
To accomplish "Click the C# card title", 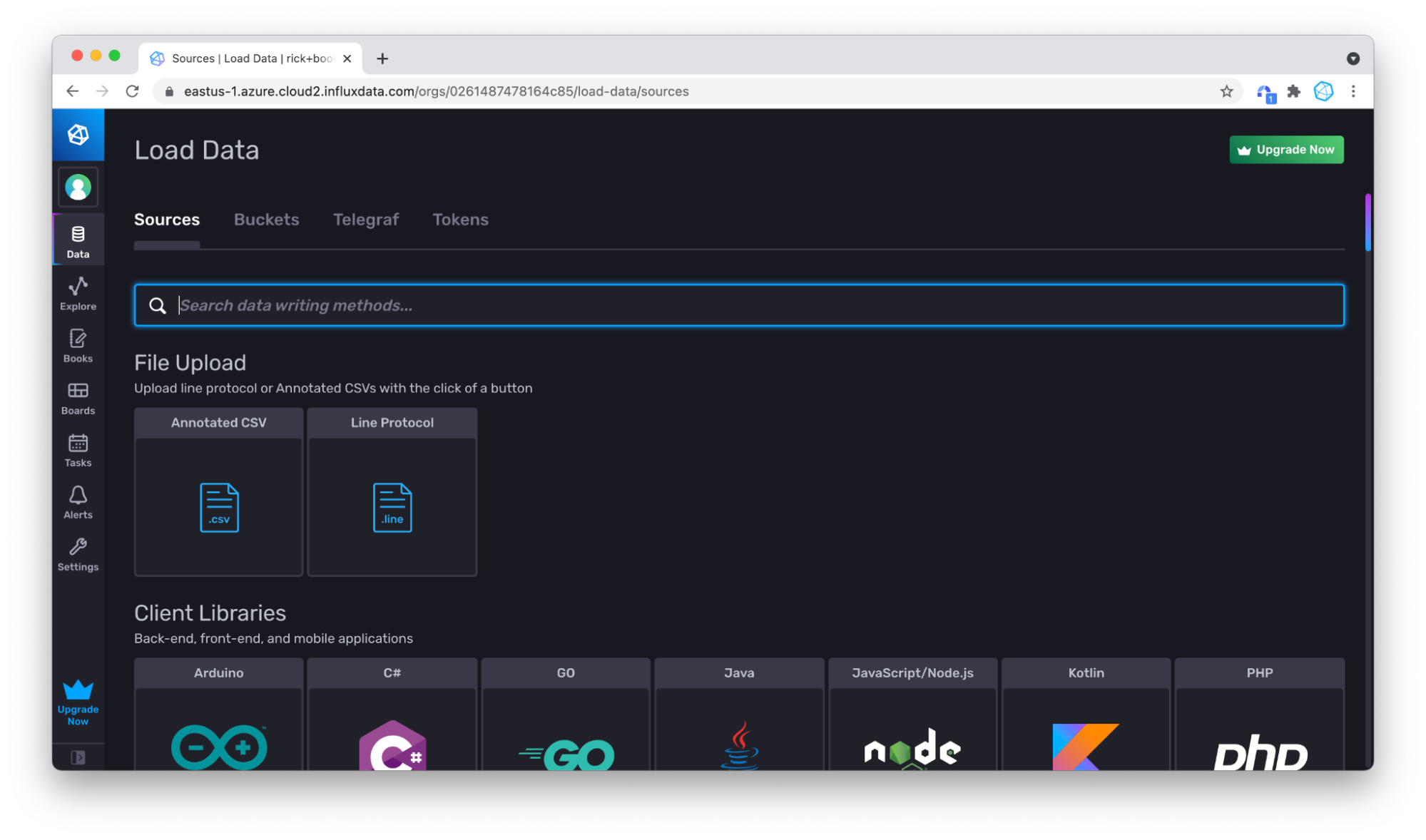I will coord(392,672).
